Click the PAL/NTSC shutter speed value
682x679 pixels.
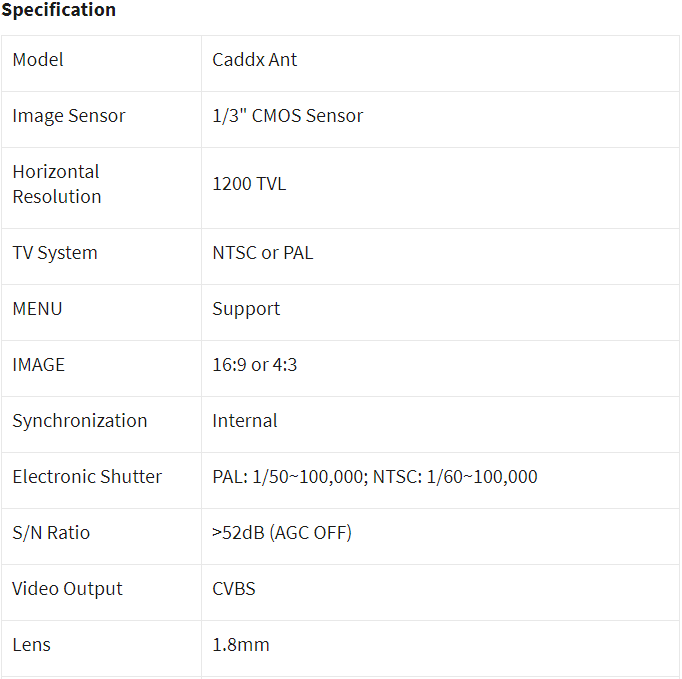tap(375, 477)
